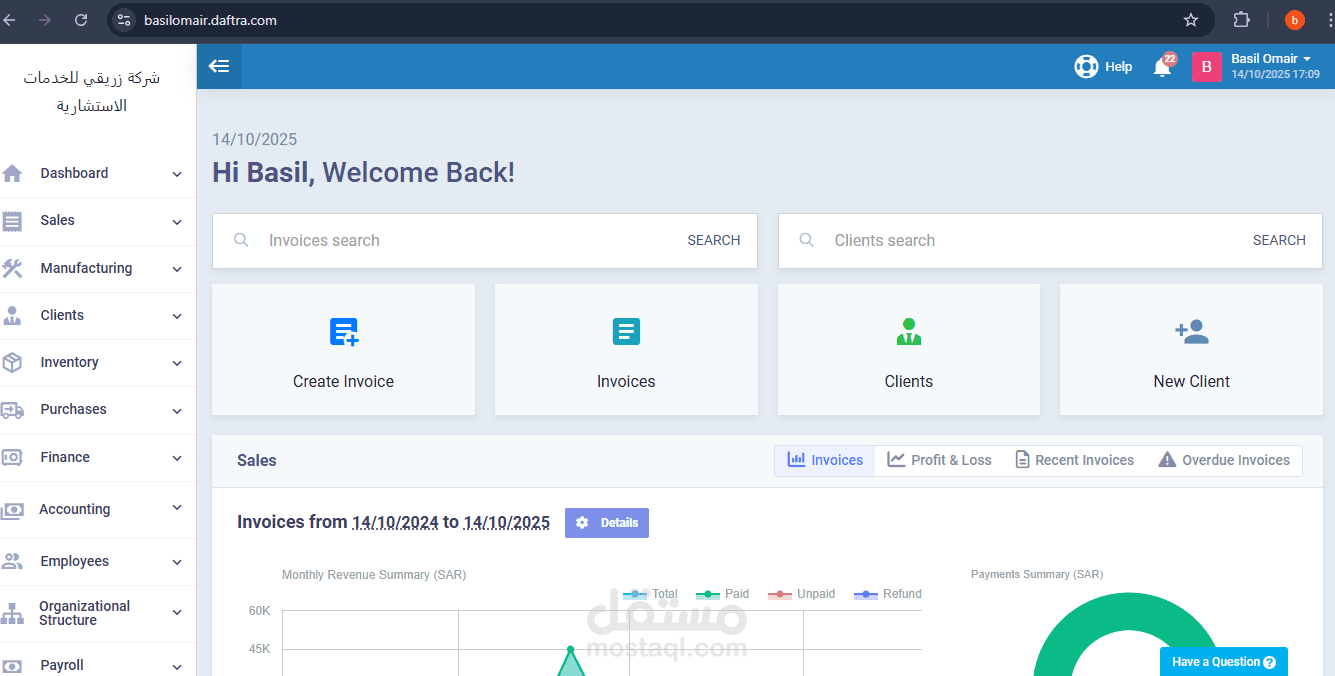The width and height of the screenshot is (1335, 676).
Task: Expand the Clients menu chevron in sidebar
Action: coord(177,316)
